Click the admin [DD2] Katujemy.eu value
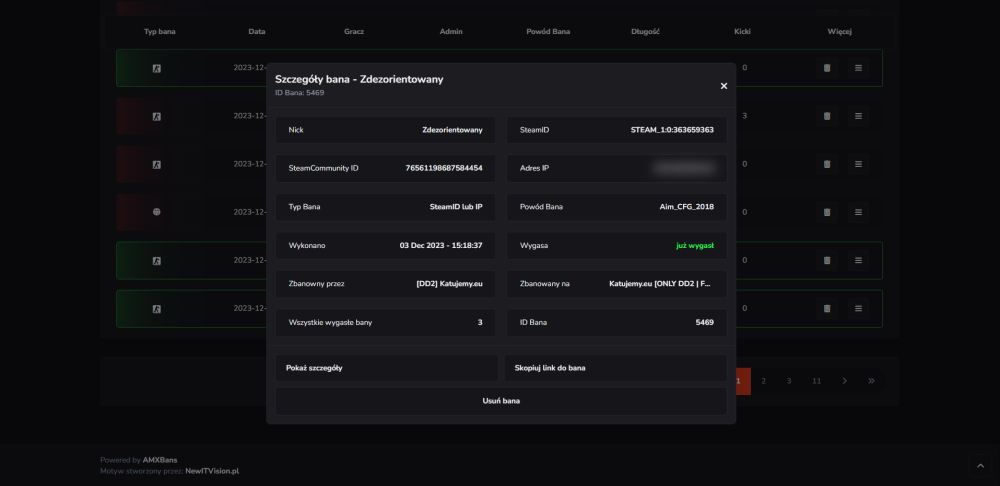 coord(450,284)
